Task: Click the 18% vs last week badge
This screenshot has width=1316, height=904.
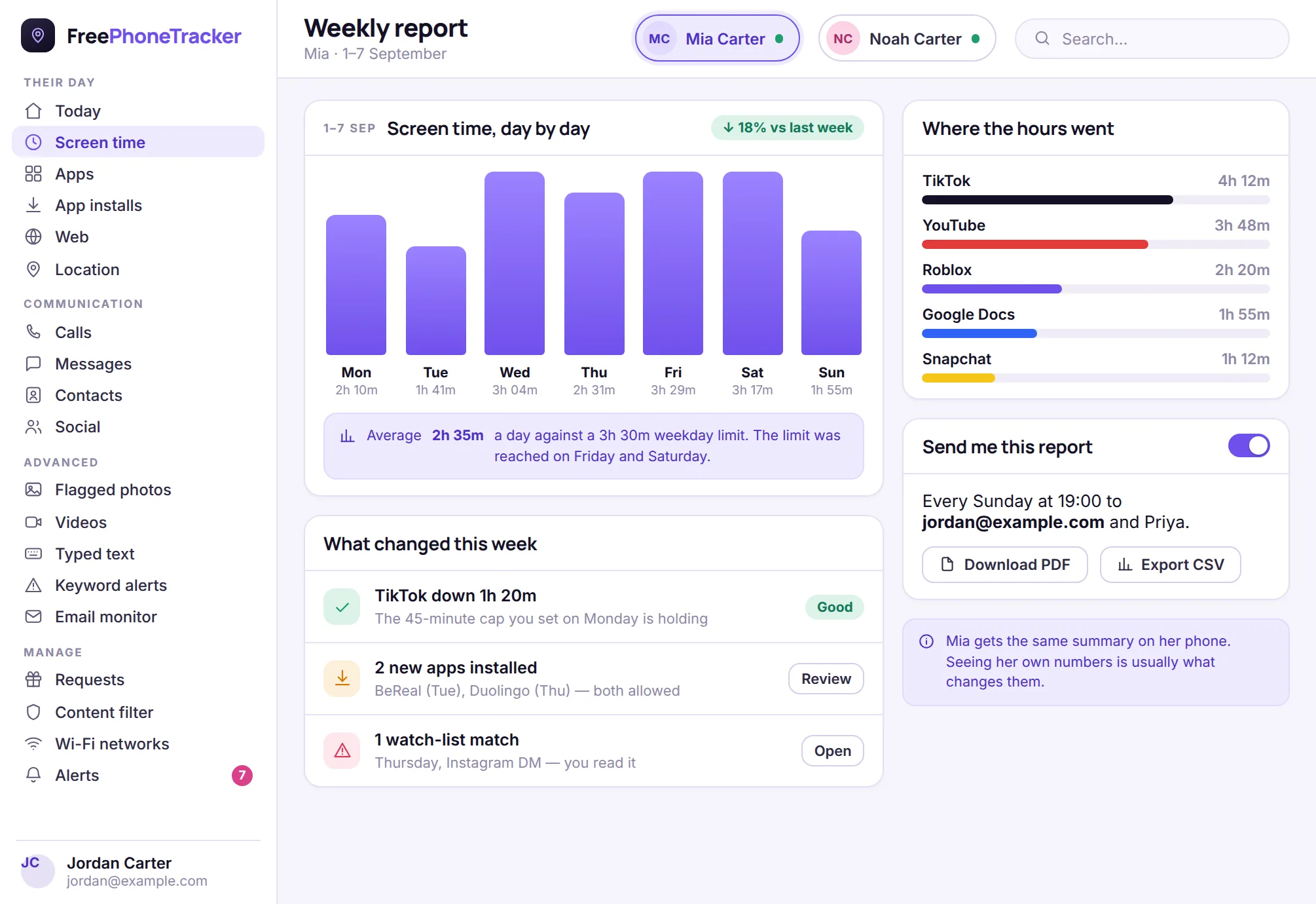Action: 788,128
